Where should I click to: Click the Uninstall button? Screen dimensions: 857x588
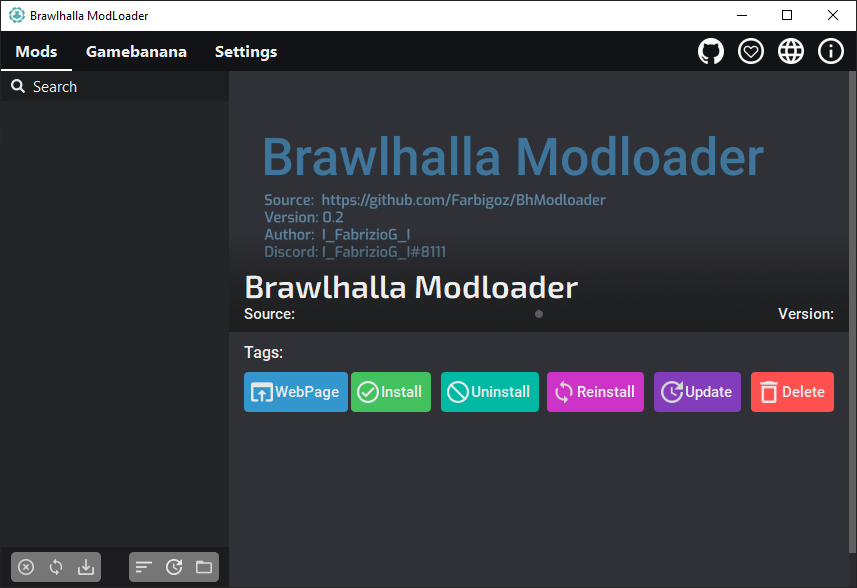point(490,392)
